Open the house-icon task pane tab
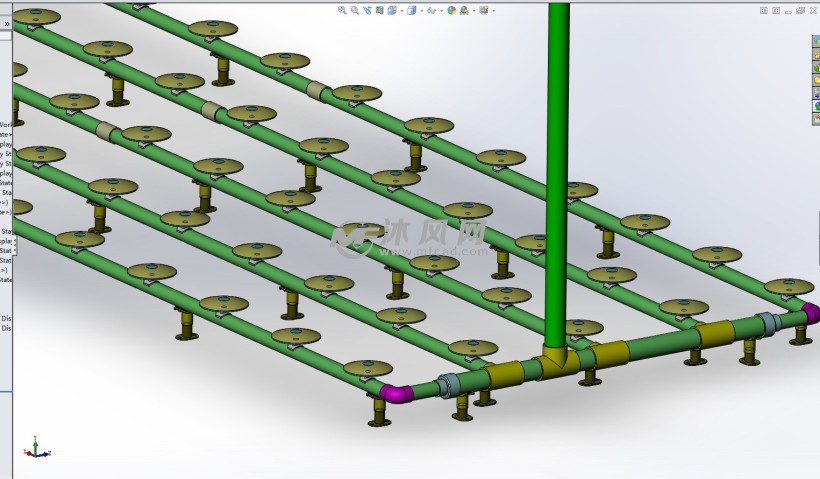This screenshot has width=820, height=479. click(816, 54)
